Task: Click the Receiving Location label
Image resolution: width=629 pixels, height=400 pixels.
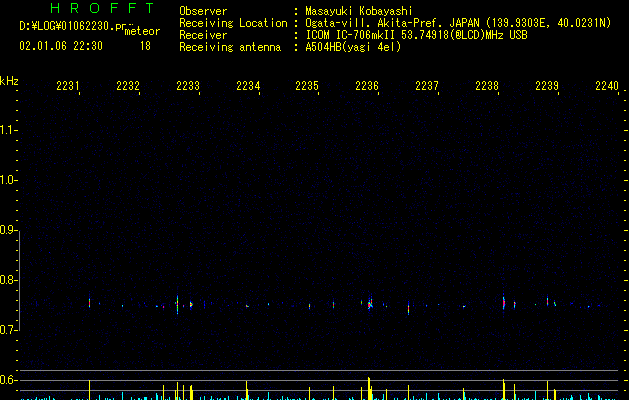Action: coord(233,23)
